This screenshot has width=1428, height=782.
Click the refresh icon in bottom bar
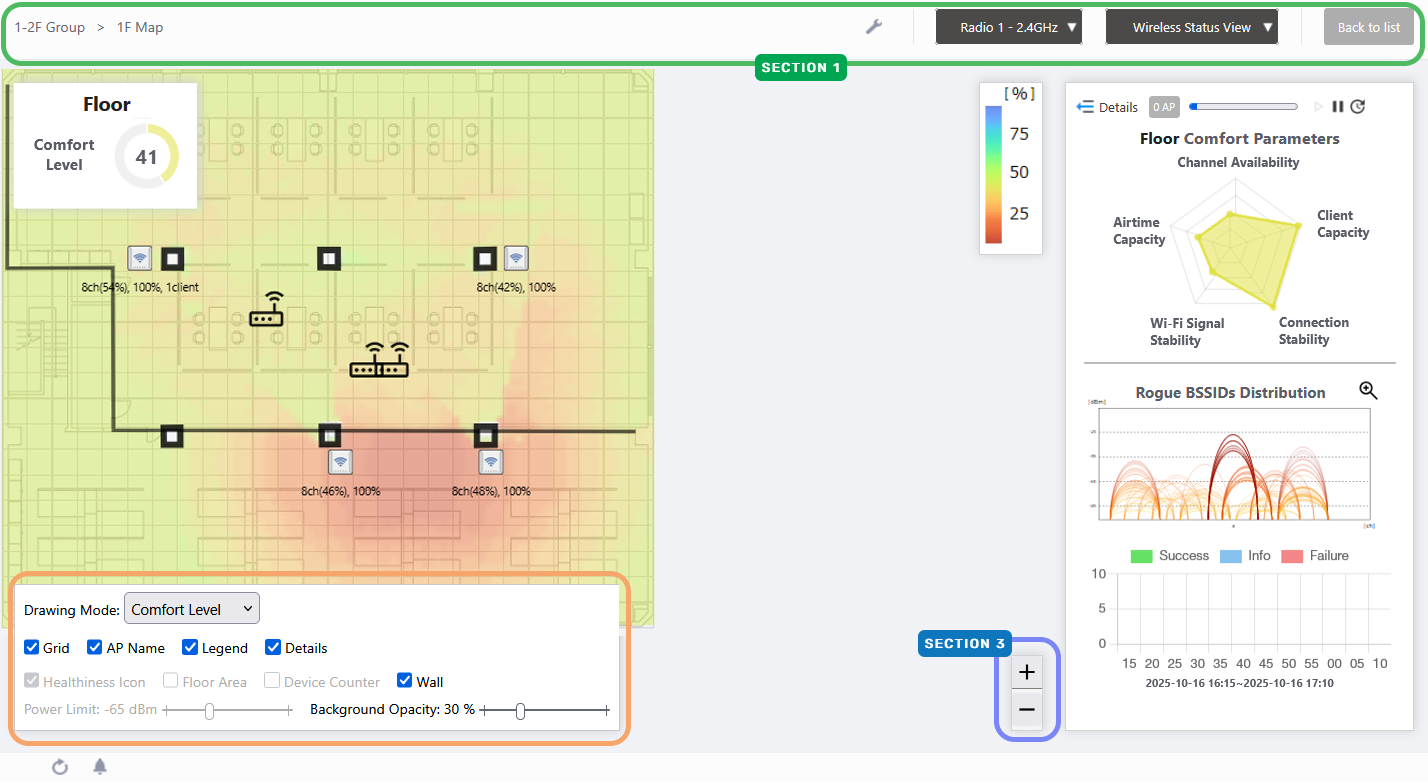click(60, 767)
